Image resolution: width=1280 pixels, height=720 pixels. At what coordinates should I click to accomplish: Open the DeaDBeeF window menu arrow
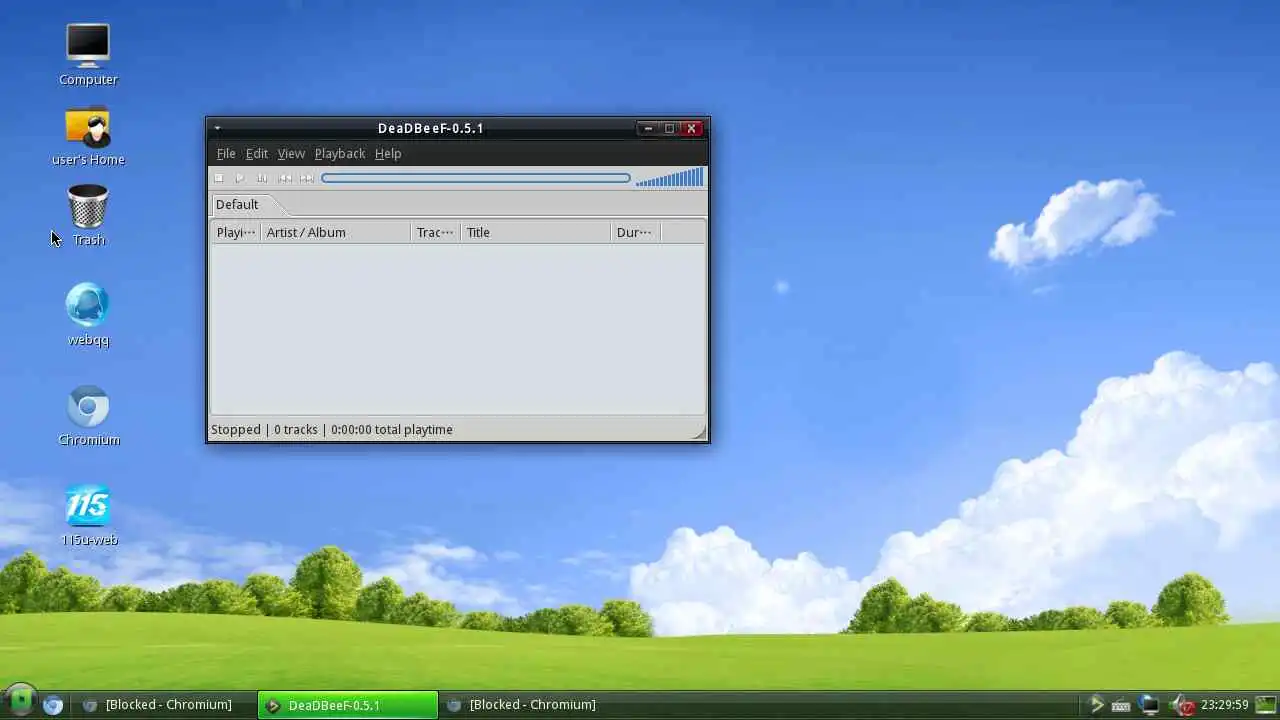coord(217,128)
